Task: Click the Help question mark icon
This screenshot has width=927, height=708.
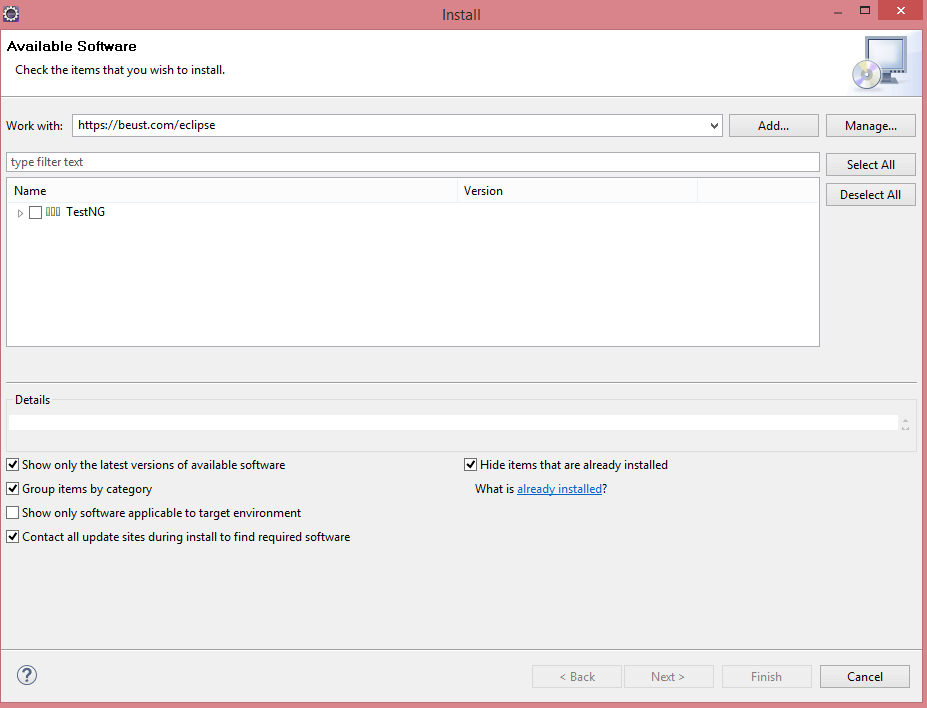Action: click(27, 675)
